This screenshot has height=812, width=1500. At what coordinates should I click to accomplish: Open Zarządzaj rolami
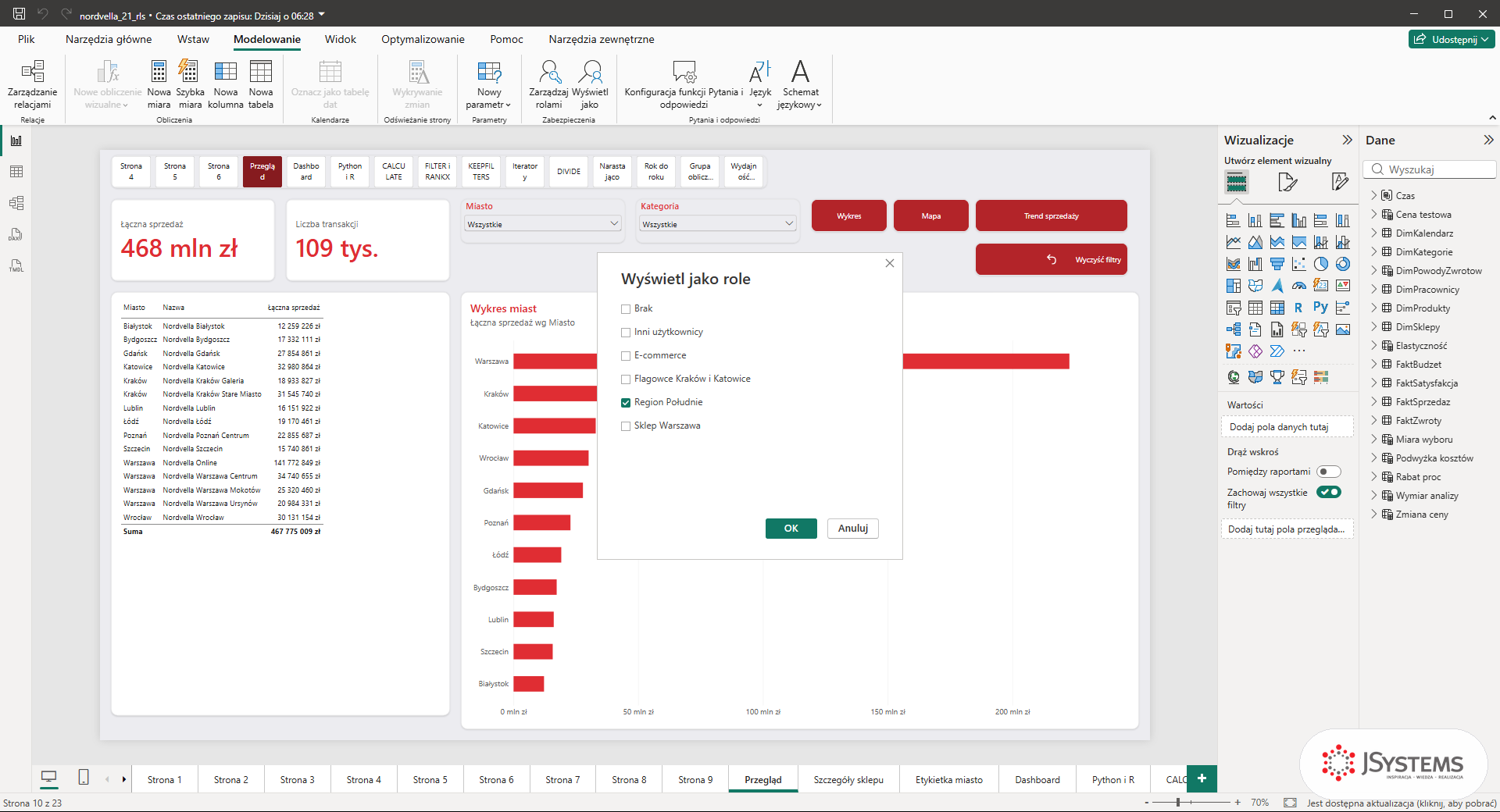coord(548,84)
